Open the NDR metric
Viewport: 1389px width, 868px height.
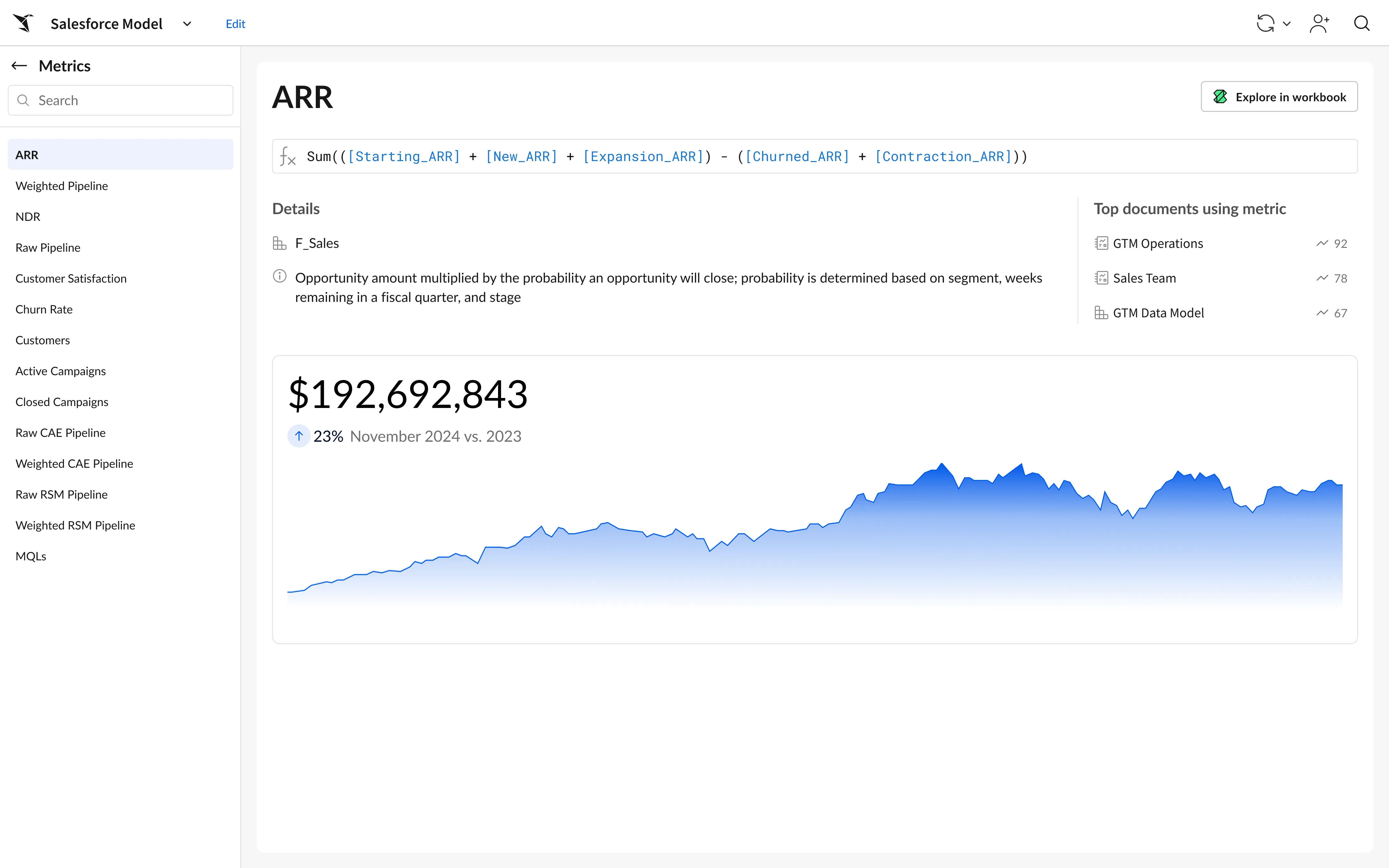(28, 217)
